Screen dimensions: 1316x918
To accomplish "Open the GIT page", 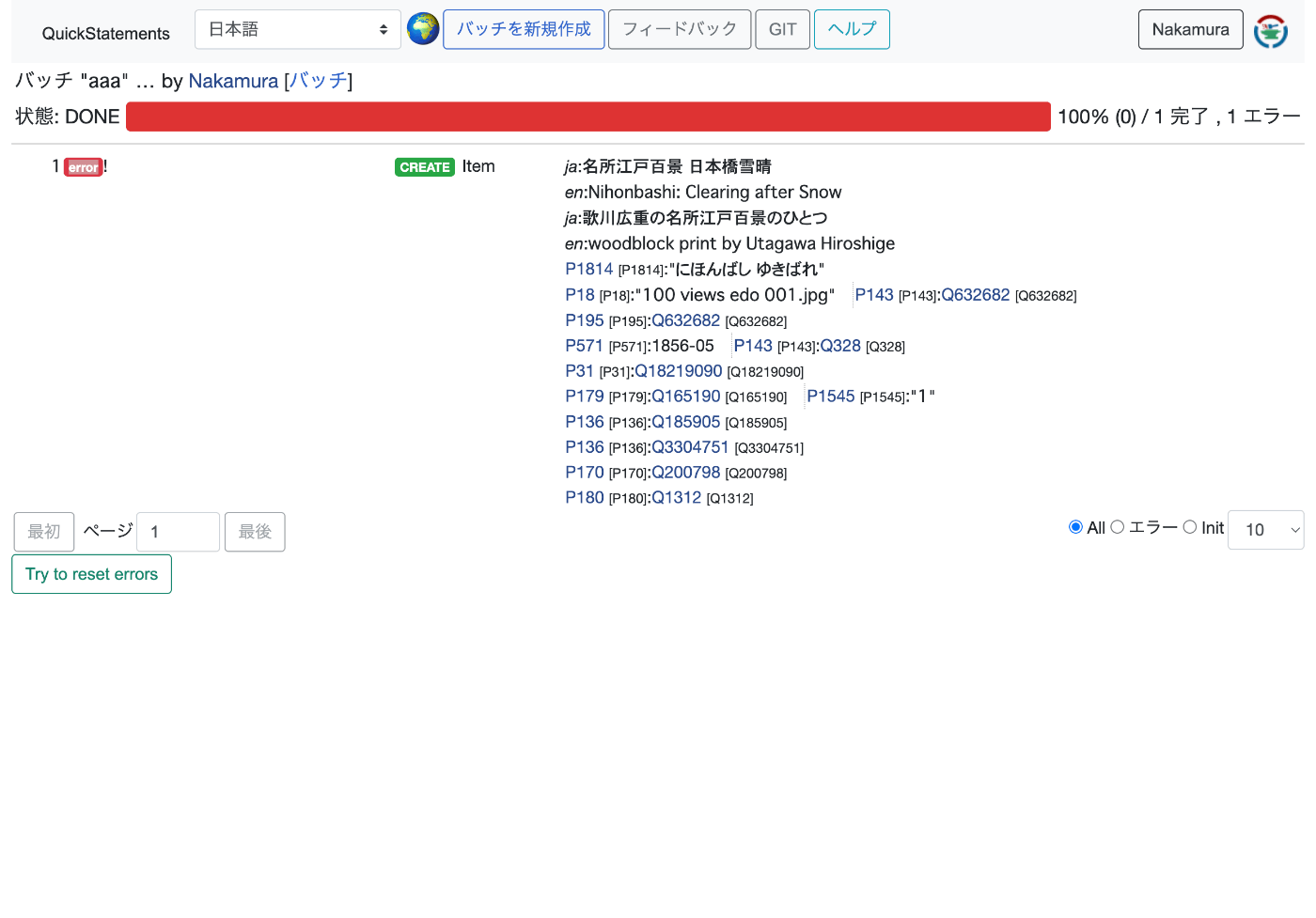I will (782, 29).
